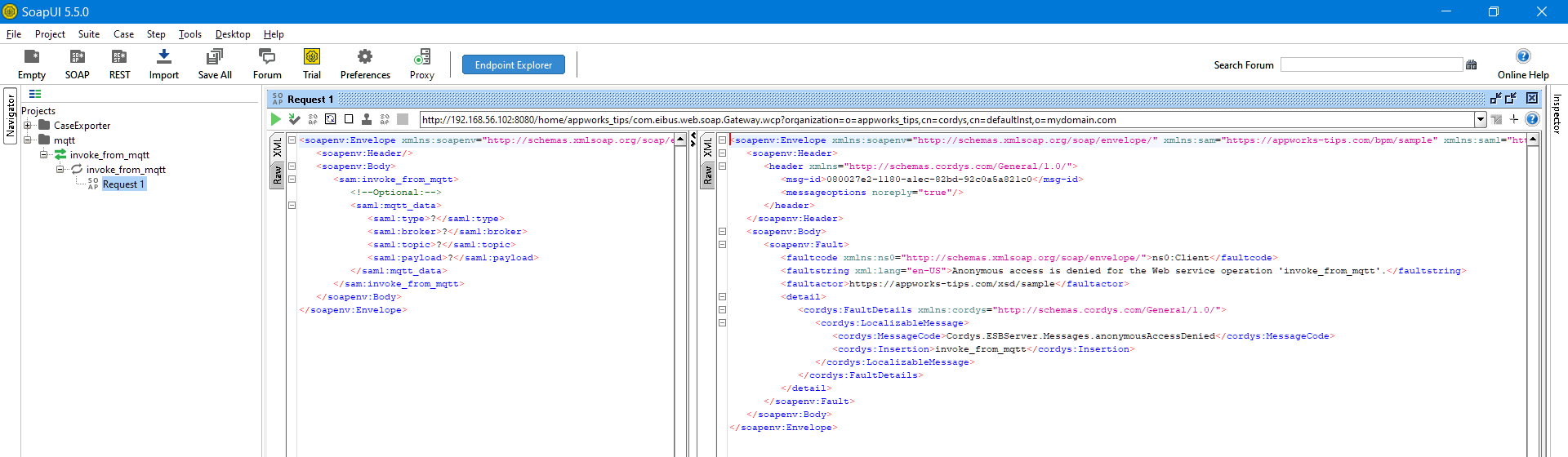Collapse the invoke_from_mqtt operation node

tap(60, 170)
